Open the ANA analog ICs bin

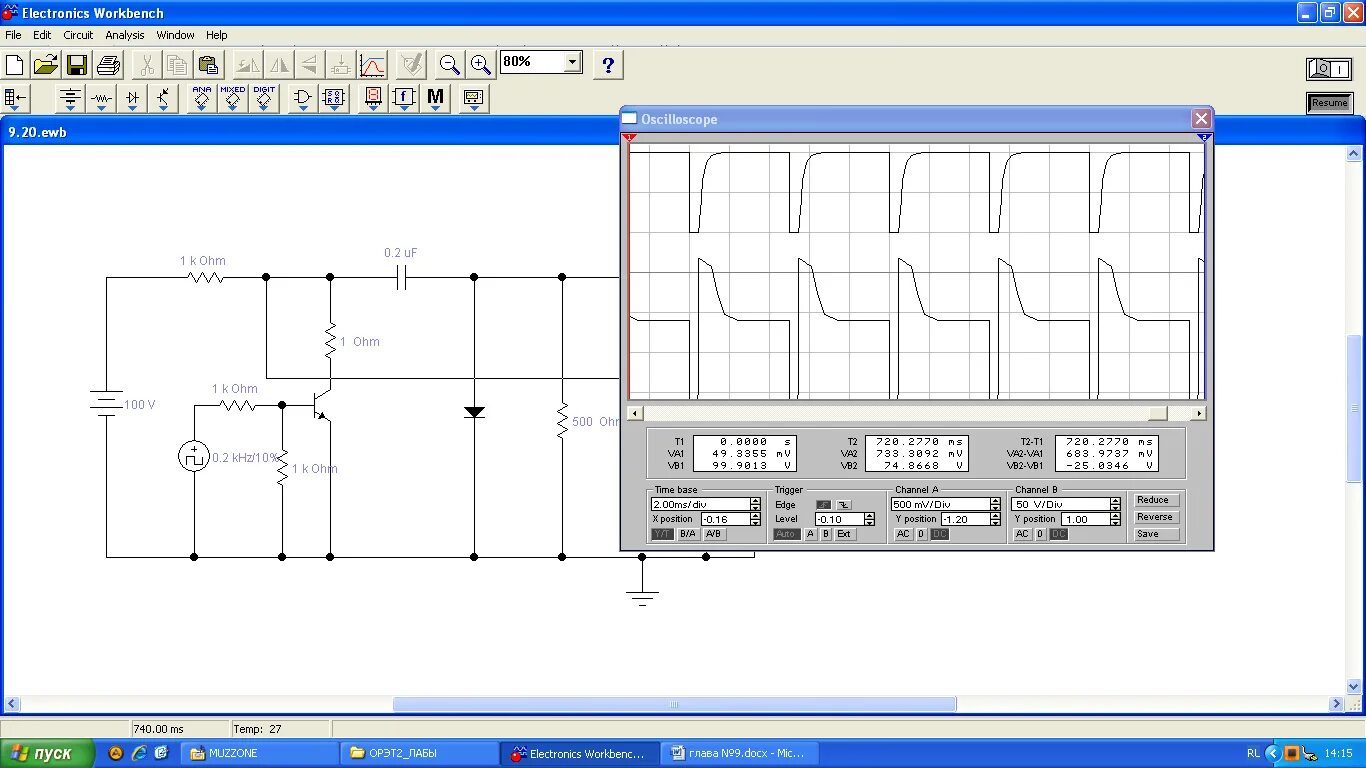(x=202, y=98)
